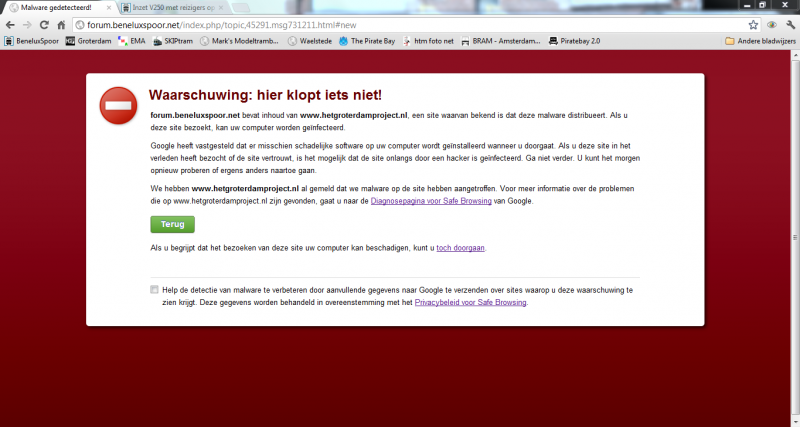Click the eye extension icon

(772, 25)
